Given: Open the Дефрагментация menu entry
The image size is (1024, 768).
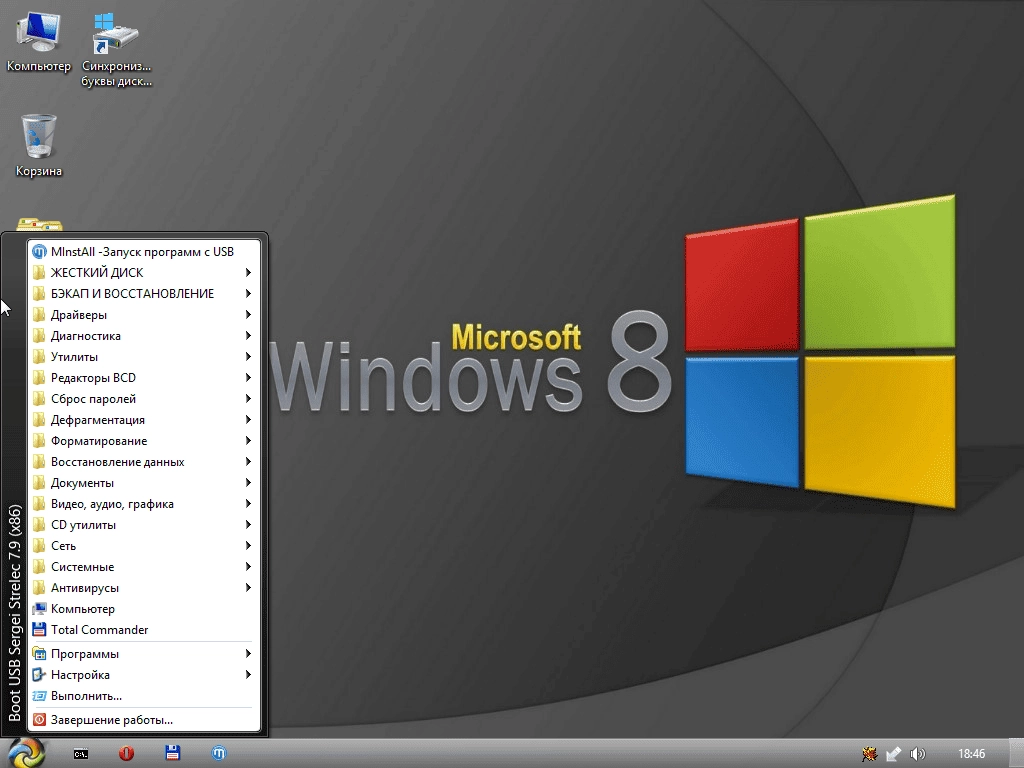Looking at the screenshot, I should 144,419.
